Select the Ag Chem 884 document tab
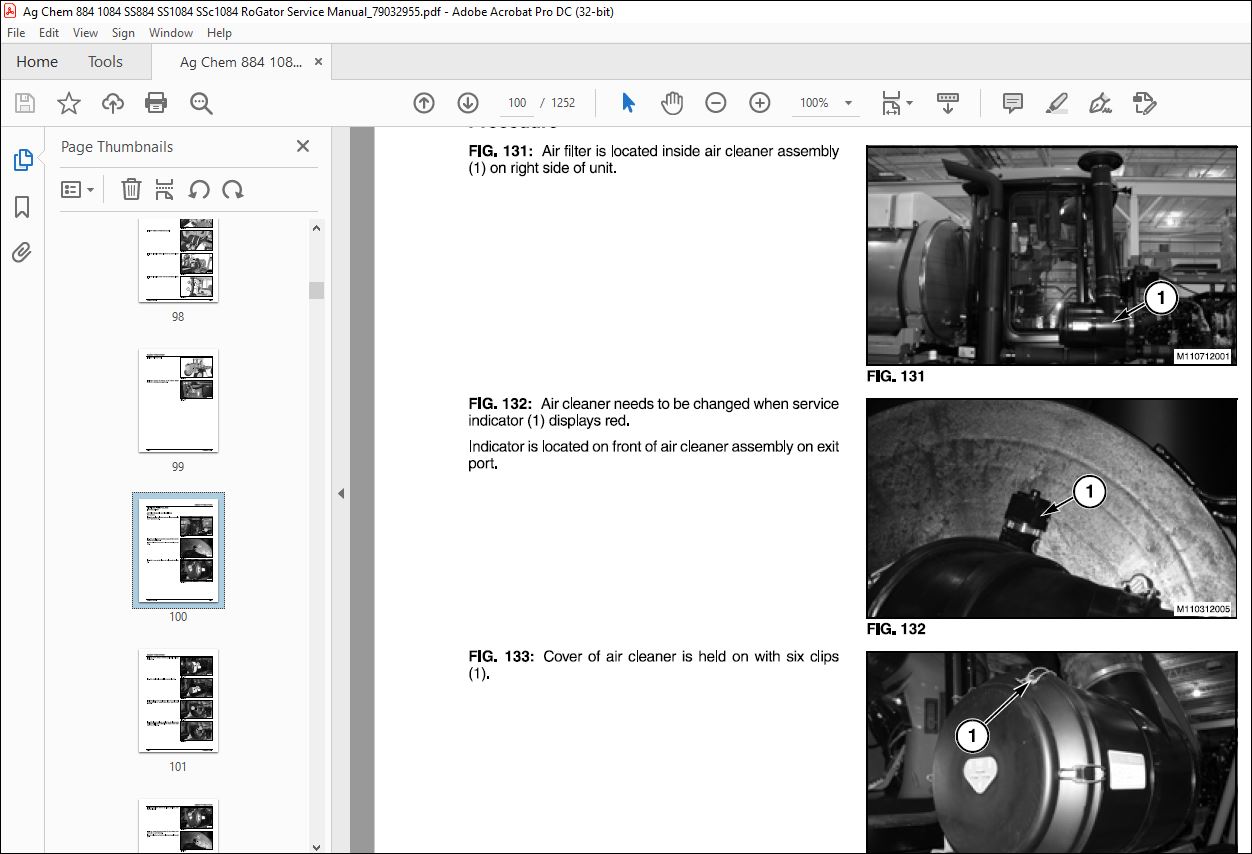The width and height of the screenshot is (1252, 854). pyautogui.click(x=241, y=62)
